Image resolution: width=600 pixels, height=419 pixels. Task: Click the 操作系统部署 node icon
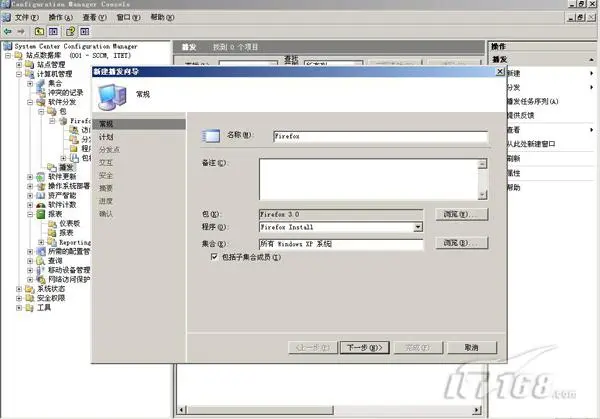click(x=41, y=186)
